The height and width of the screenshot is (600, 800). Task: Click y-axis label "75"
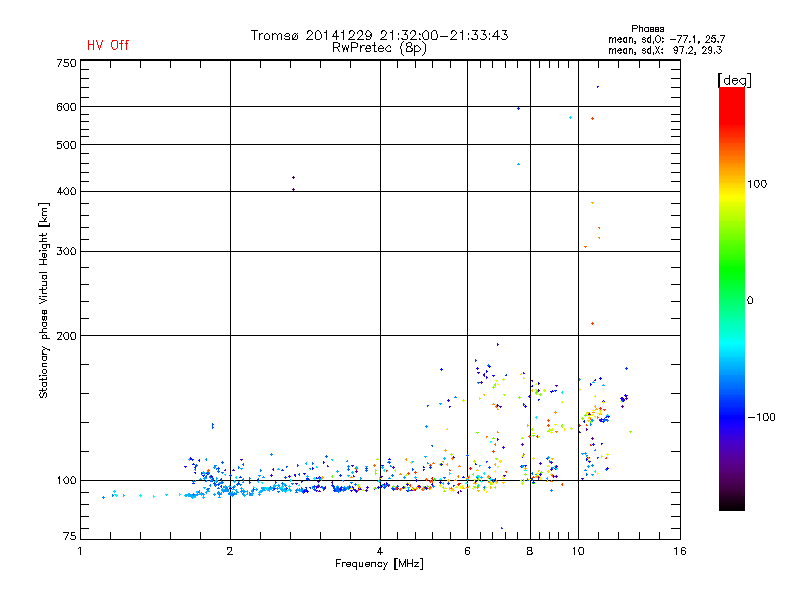coord(70,536)
